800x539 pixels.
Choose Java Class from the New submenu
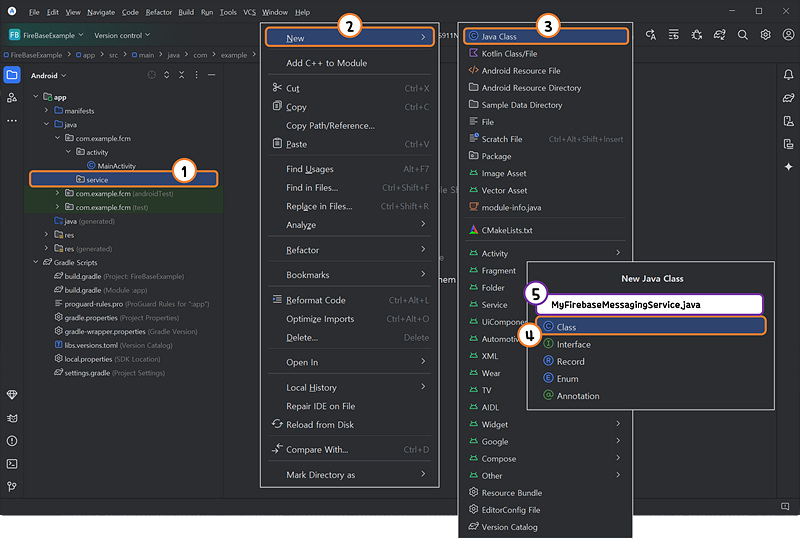[x=546, y=36]
